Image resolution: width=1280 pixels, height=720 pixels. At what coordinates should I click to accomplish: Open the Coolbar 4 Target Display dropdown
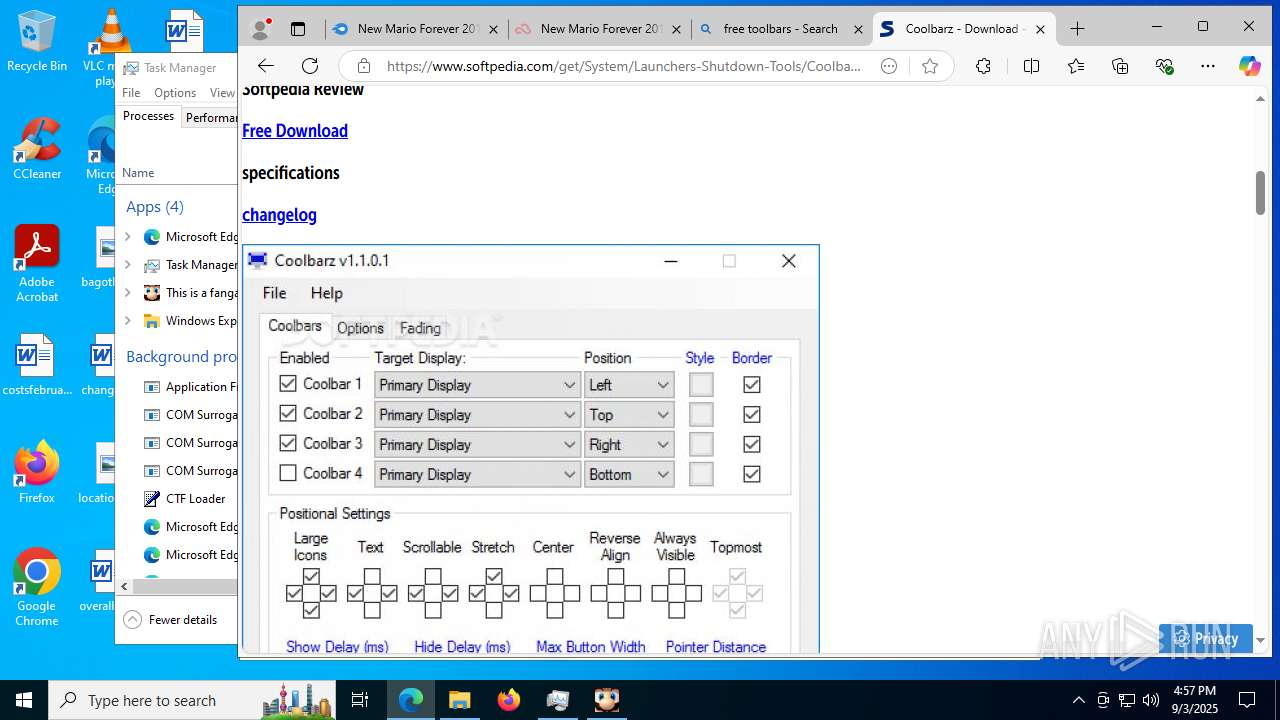(477, 475)
